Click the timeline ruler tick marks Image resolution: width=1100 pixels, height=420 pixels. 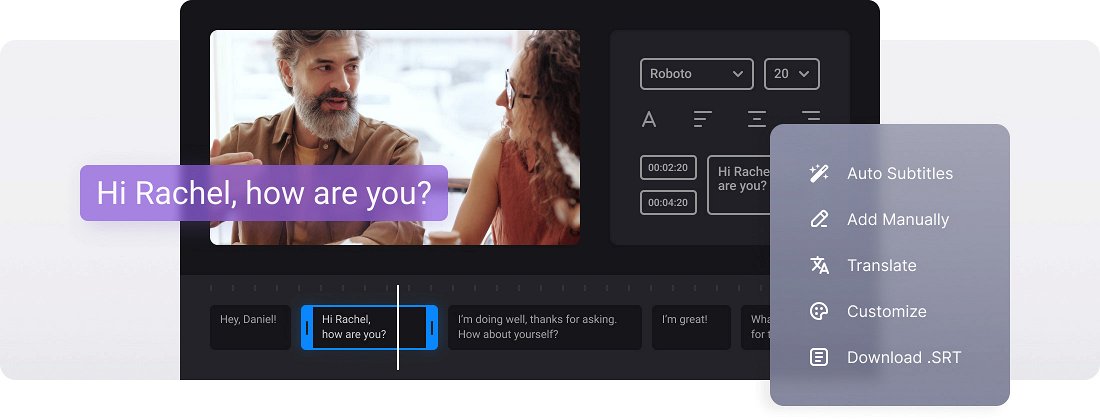click(491, 288)
